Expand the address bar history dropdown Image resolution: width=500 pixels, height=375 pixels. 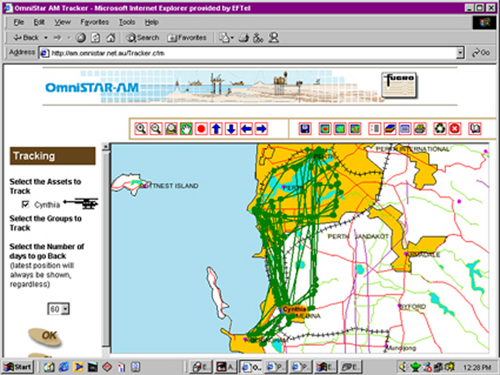tap(460, 53)
